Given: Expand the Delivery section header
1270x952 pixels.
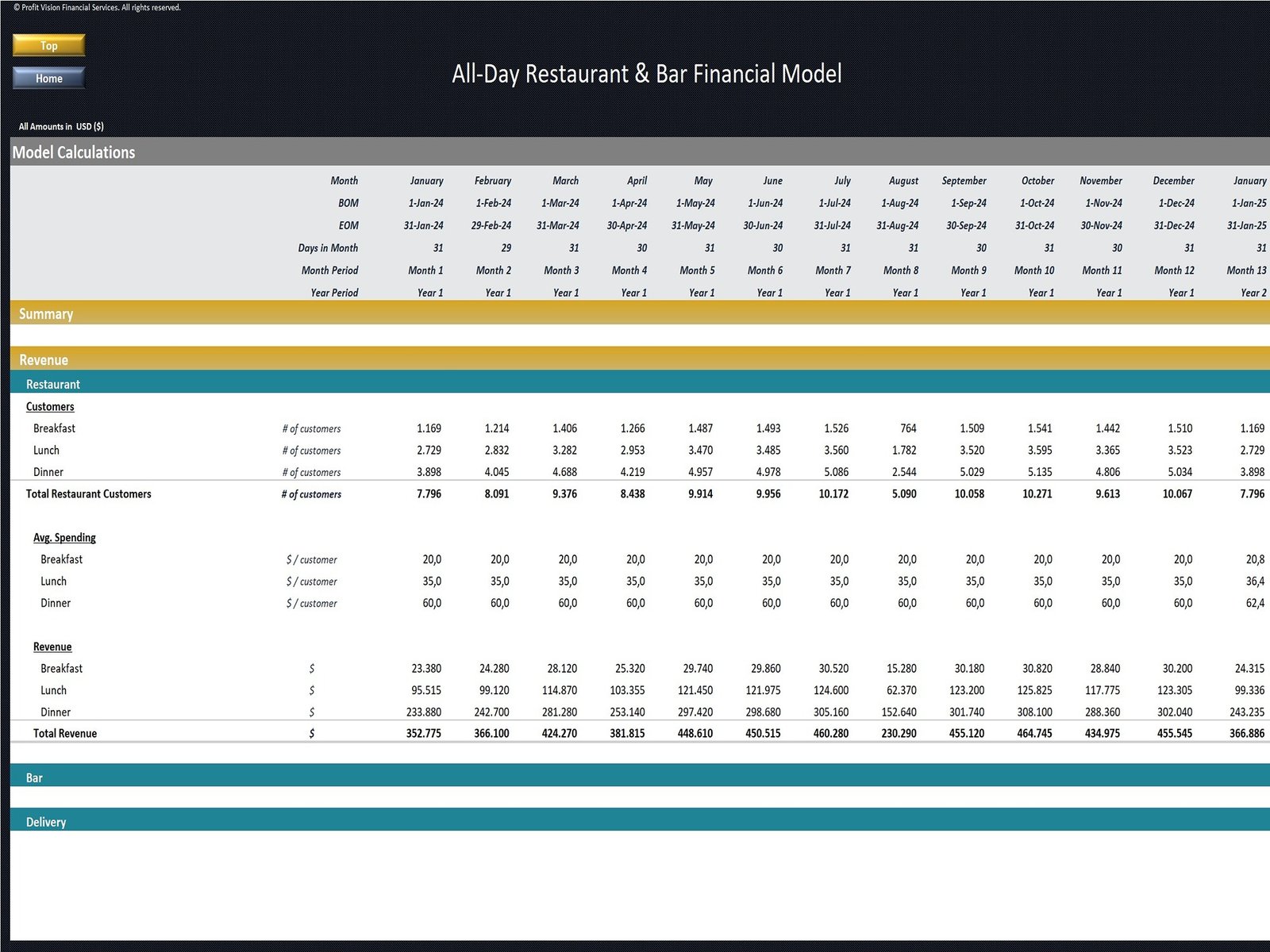Looking at the screenshot, I should coord(45,822).
